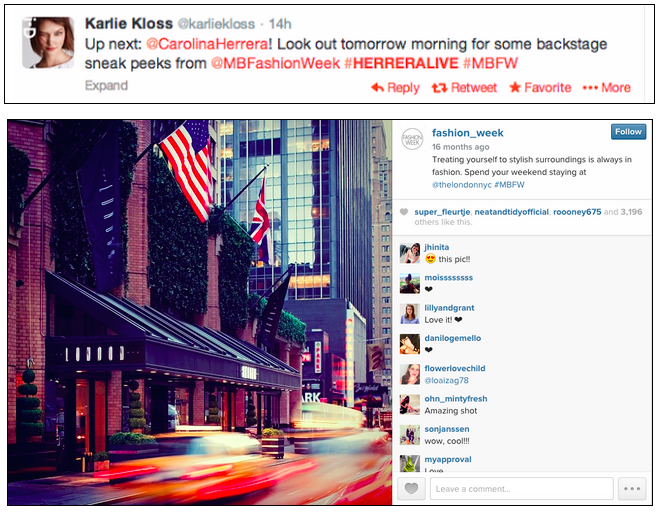660x512 pixels.
Task: Open roooney675 liker profile
Action: (577, 212)
